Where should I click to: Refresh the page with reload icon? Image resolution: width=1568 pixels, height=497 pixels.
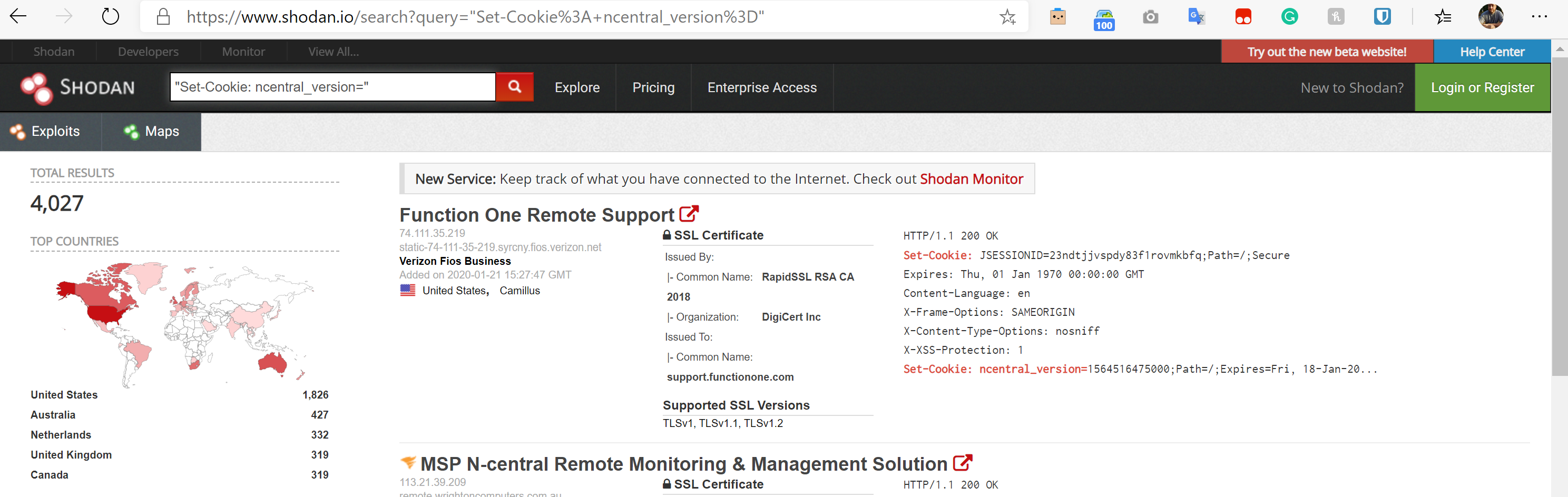pos(110,16)
